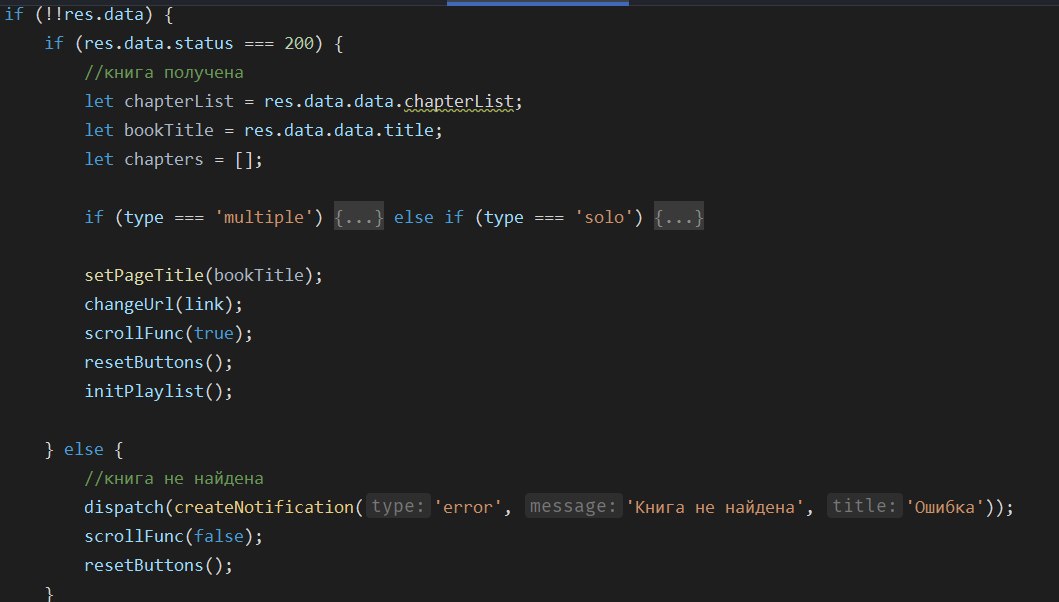This screenshot has height=602, width=1059.
Task: Click the 'else' keyword before //книга не найдена
Action: click(x=84, y=449)
